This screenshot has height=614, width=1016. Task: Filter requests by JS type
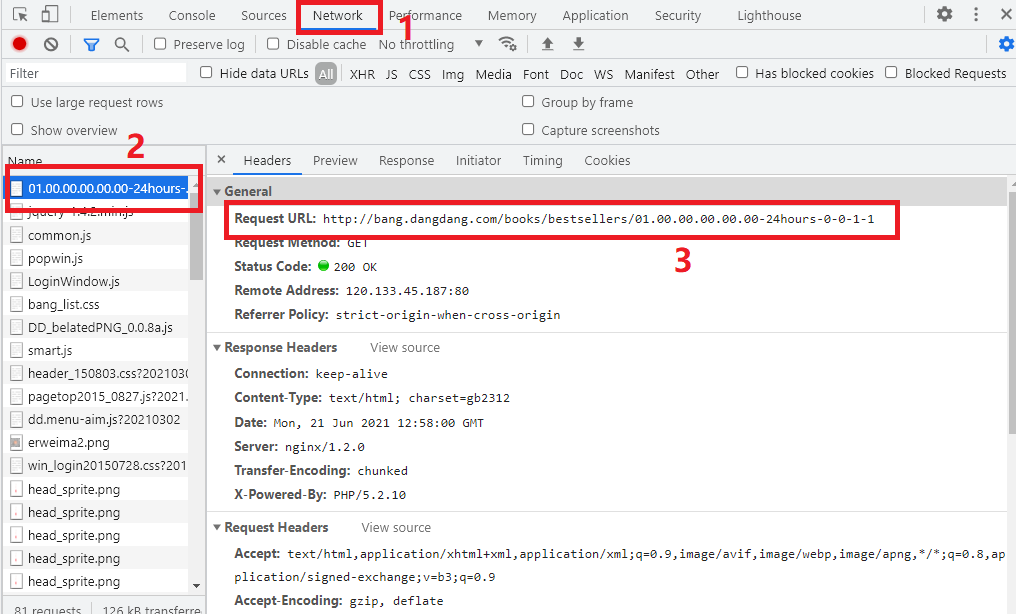coord(391,74)
